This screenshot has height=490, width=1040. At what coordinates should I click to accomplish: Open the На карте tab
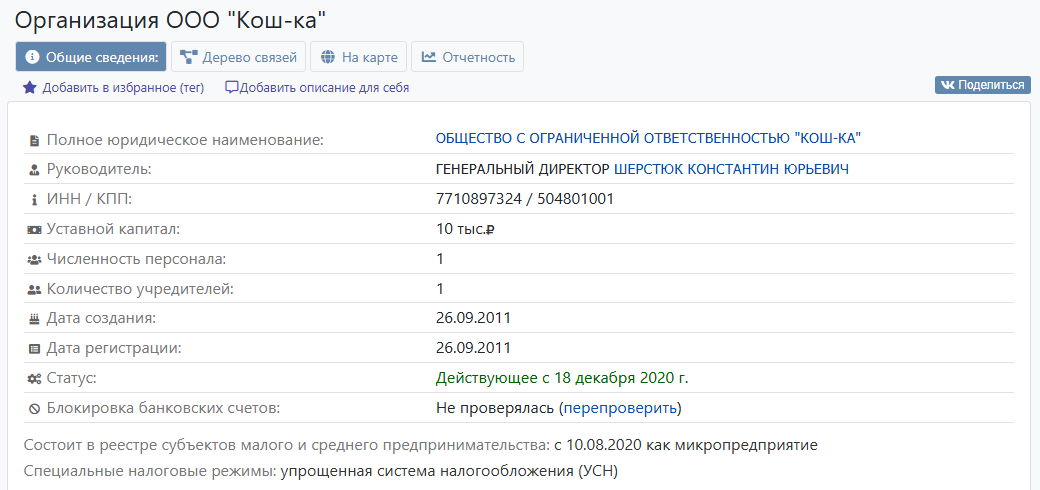[358, 57]
